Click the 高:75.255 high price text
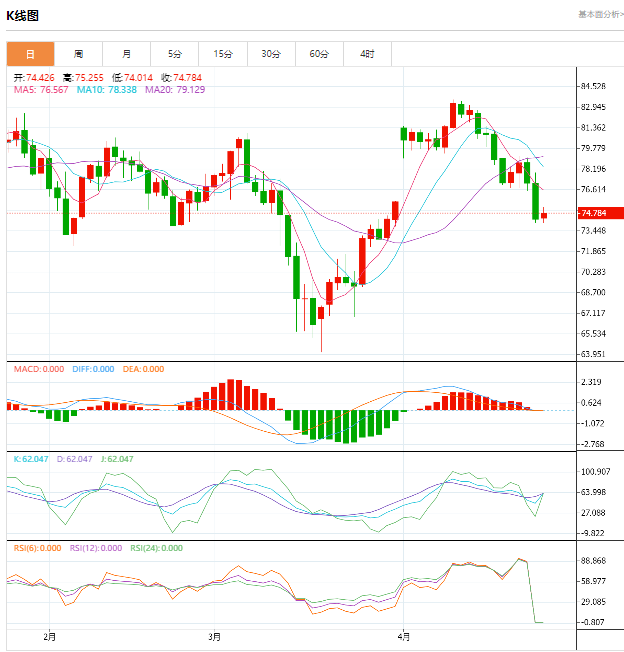 click(x=83, y=78)
